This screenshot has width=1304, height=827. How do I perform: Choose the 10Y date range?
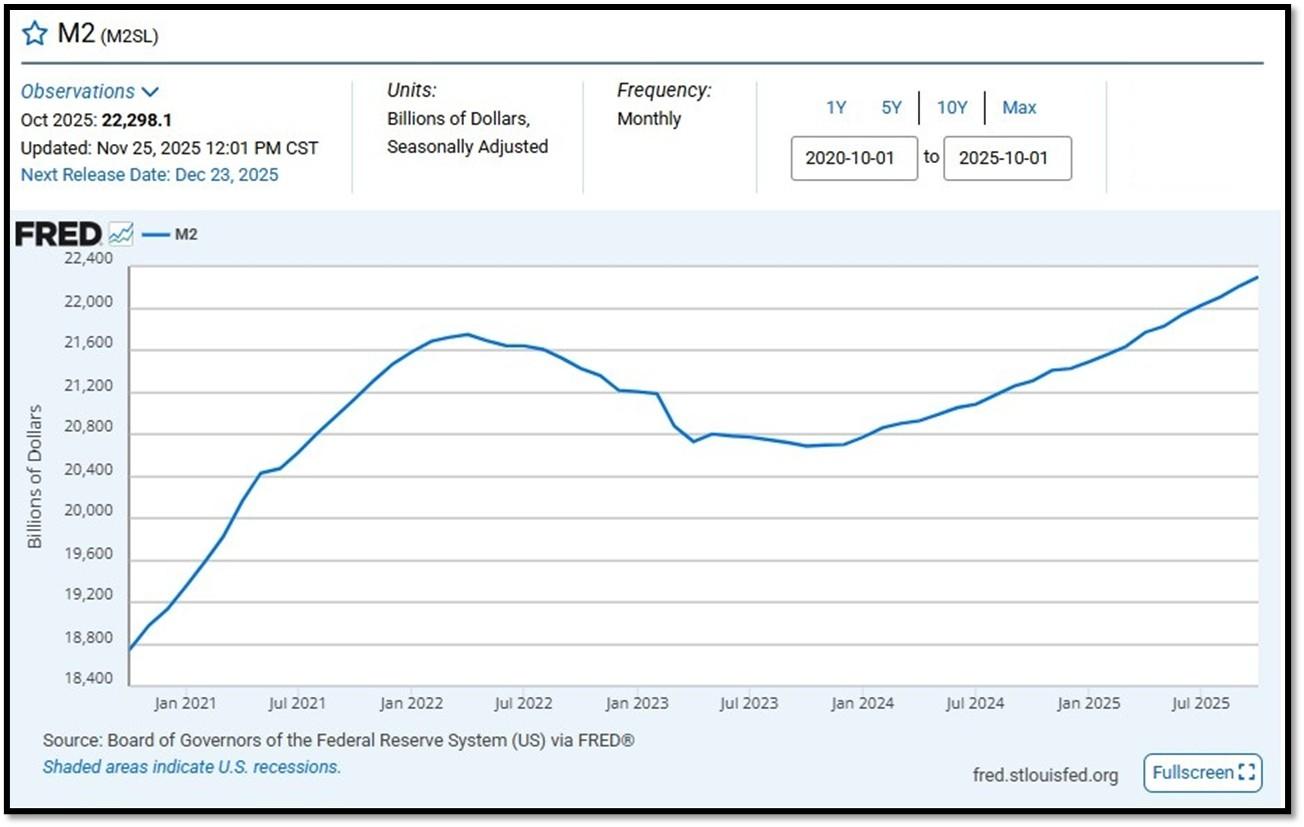pos(952,108)
